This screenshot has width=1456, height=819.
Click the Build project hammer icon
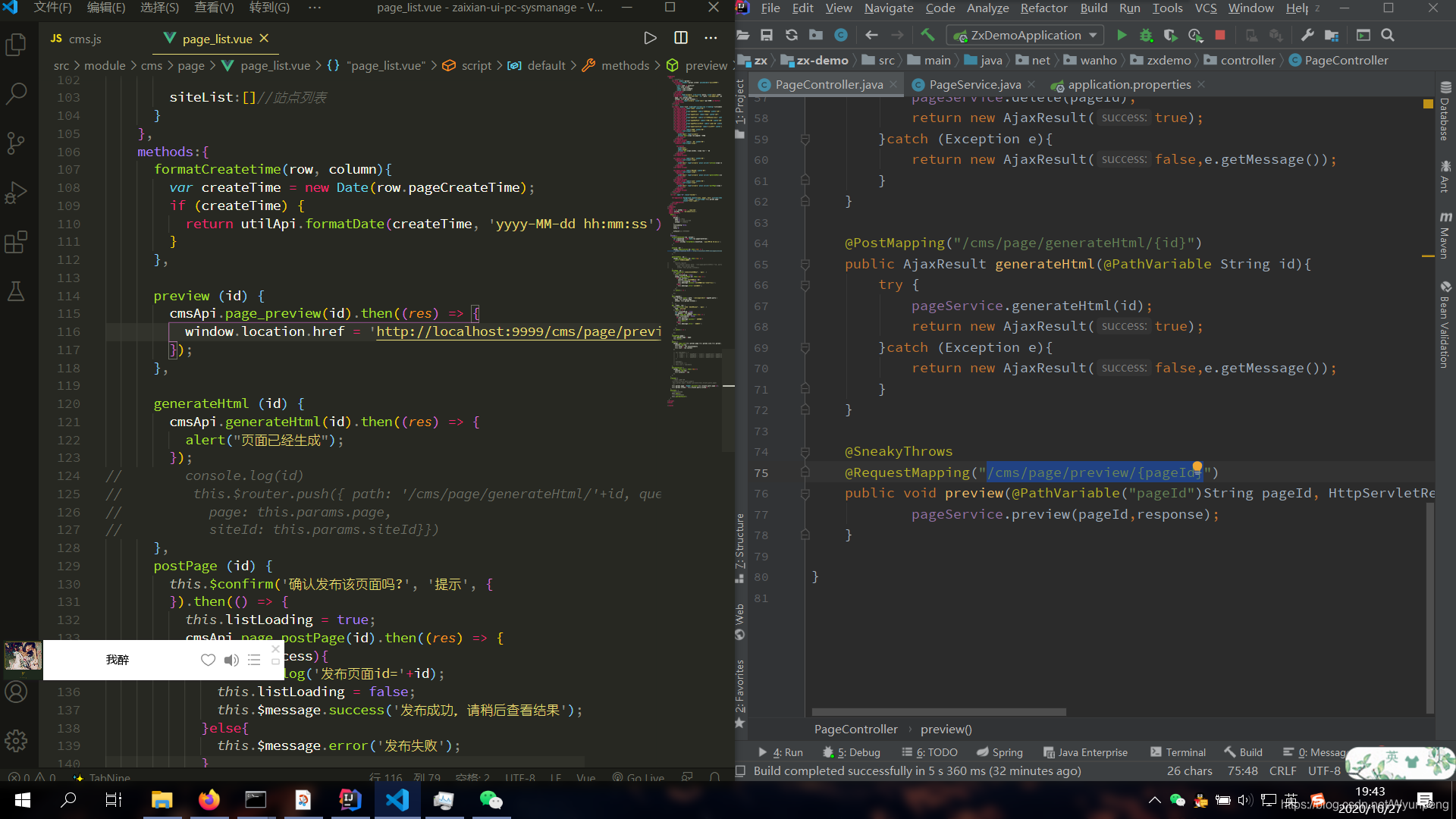(927, 35)
